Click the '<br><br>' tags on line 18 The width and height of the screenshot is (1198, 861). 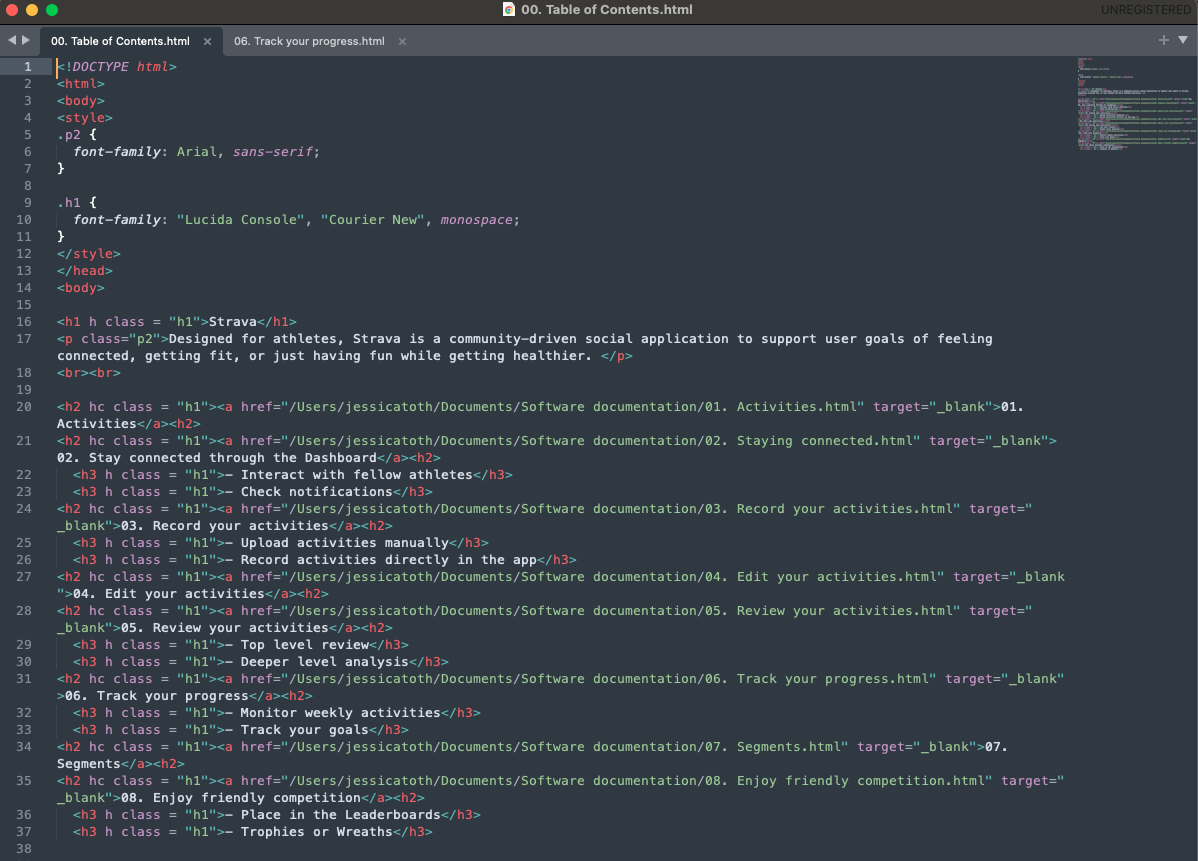(89, 373)
